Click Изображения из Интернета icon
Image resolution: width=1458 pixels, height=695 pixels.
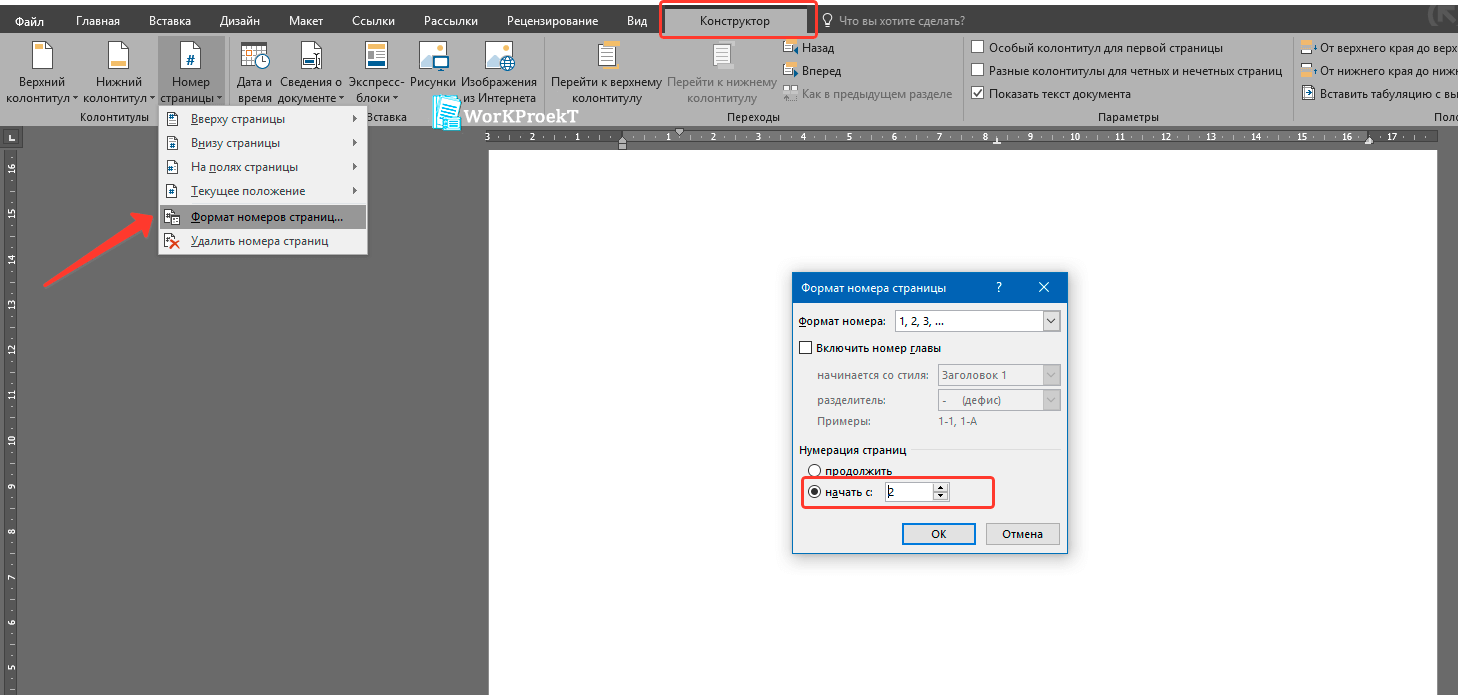[498, 57]
